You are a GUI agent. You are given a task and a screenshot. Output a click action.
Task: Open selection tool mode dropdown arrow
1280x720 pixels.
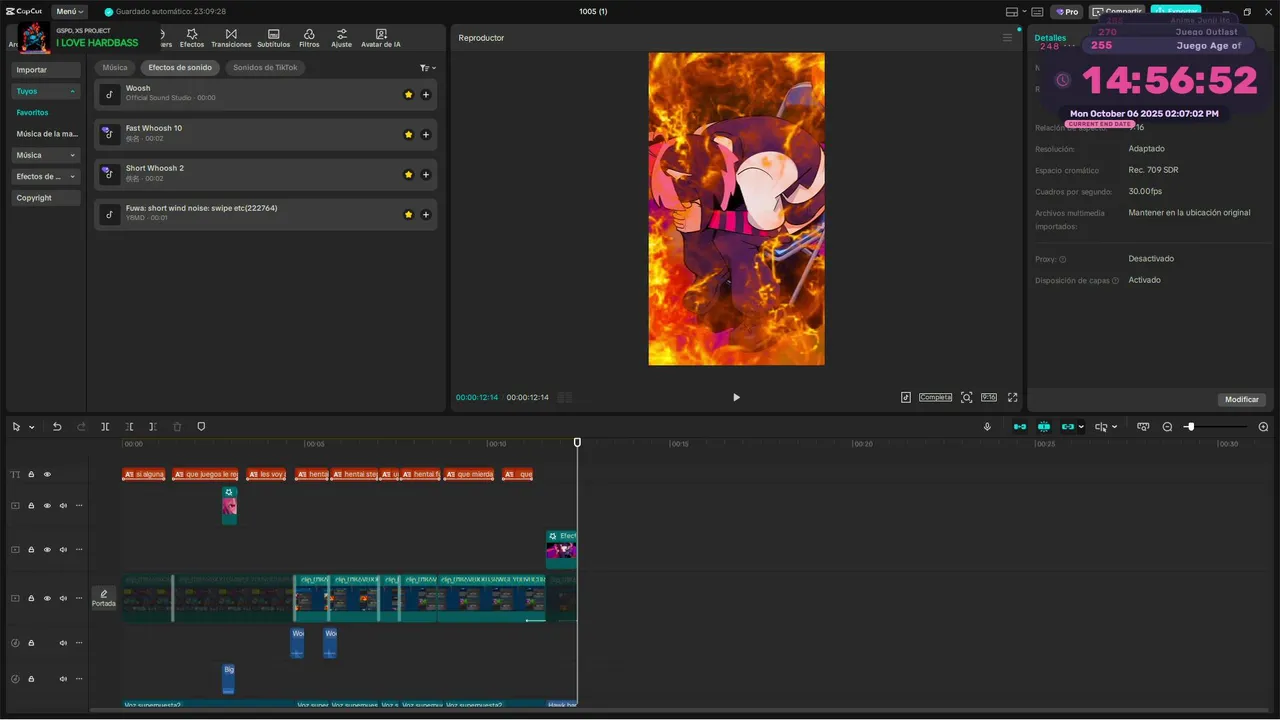point(32,427)
